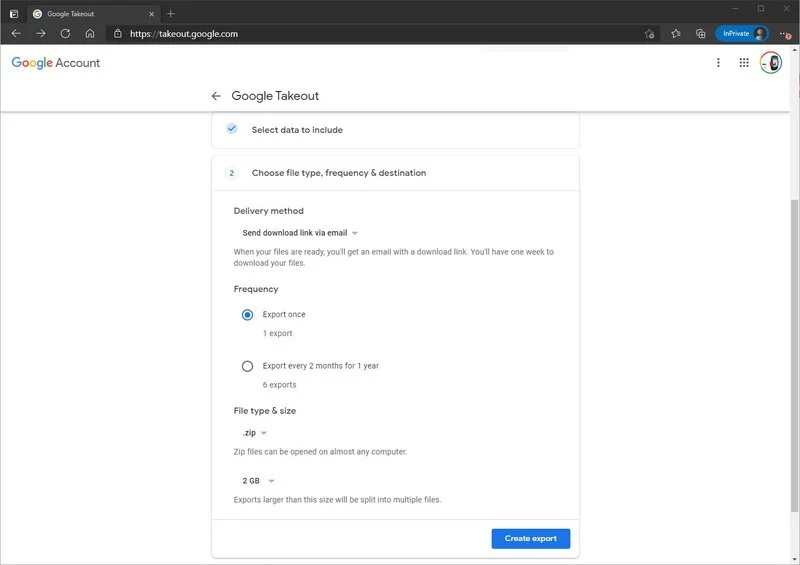This screenshot has width=800, height=565.
Task: Open the 2 GB file size dropdown
Action: coord(258,481)
